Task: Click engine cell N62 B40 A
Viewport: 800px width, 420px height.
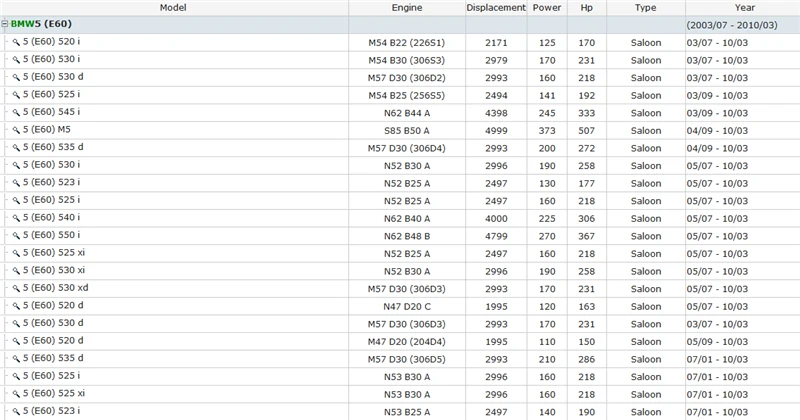Action: click(407, 219)
